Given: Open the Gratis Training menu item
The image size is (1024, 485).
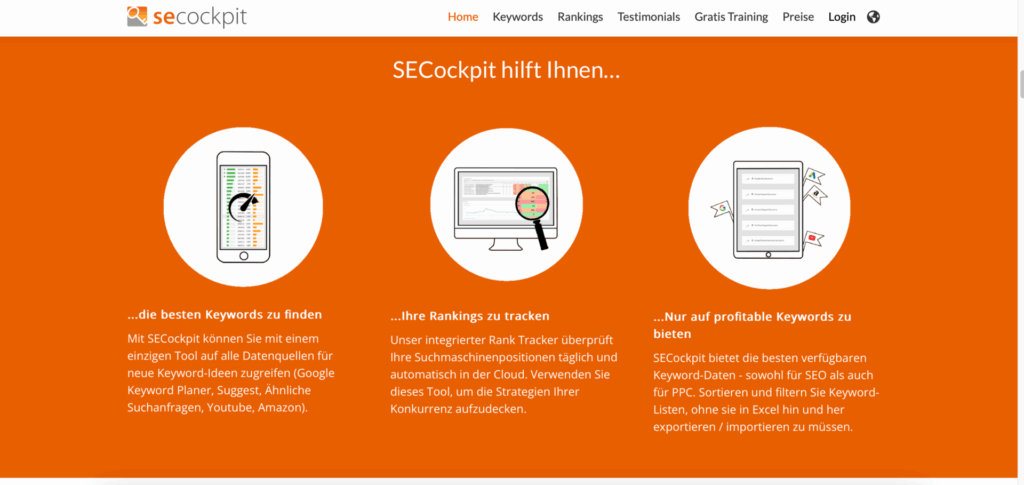Looking at the screenshot, I should [x=731, y=17].
